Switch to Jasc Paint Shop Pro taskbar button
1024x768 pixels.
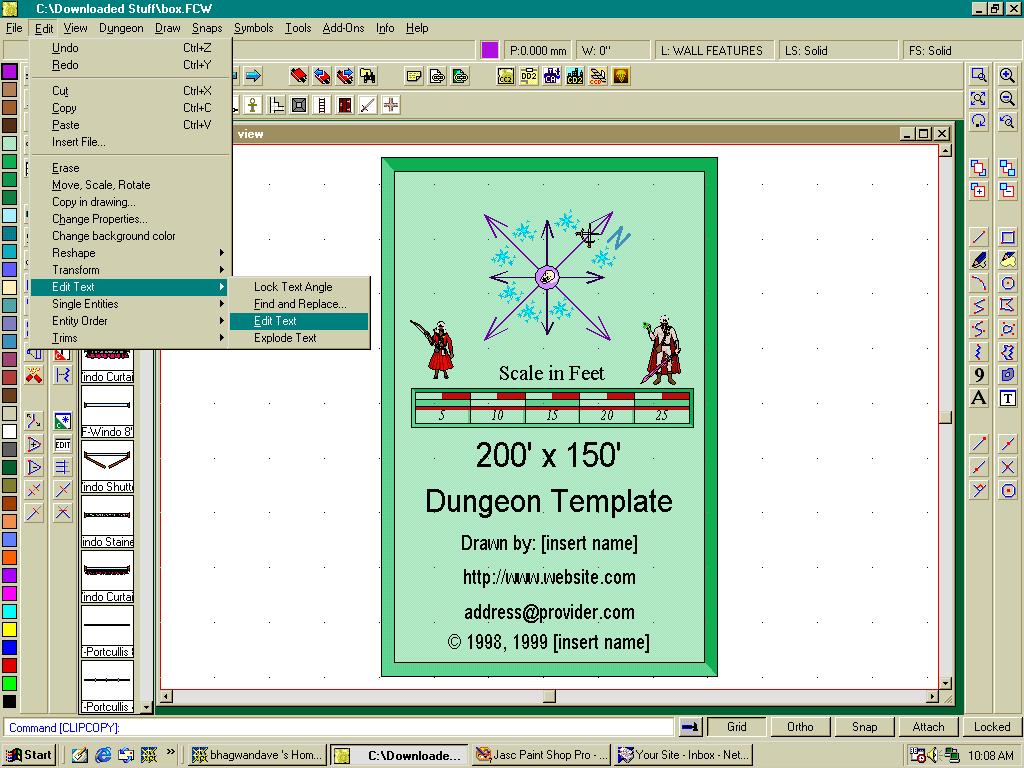point(541,755)
